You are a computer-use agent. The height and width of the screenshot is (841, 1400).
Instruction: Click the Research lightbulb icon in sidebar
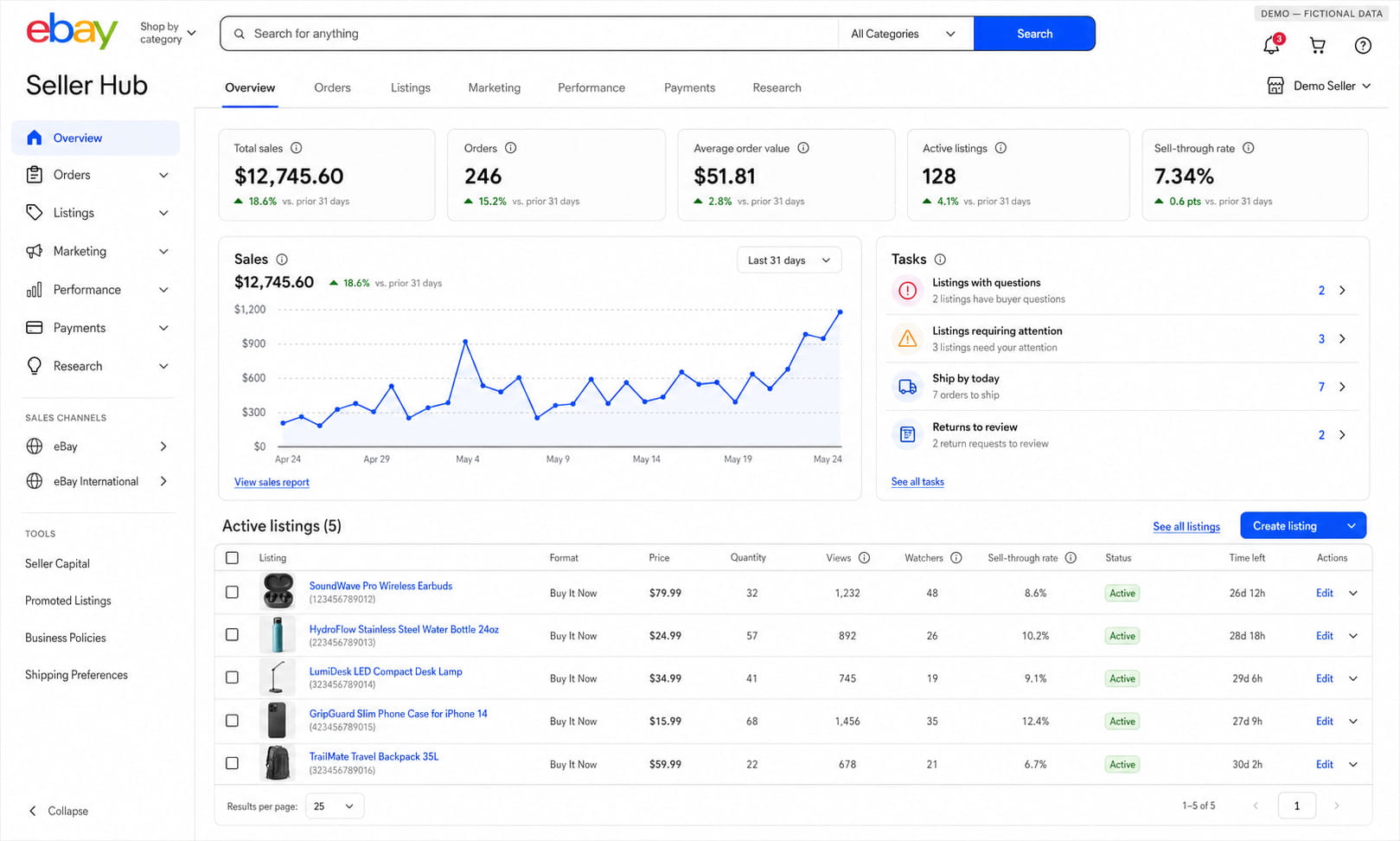35,366
